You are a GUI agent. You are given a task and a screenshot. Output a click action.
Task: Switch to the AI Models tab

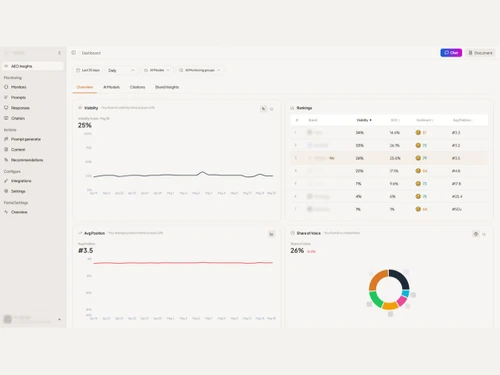(x=111, y=87)
